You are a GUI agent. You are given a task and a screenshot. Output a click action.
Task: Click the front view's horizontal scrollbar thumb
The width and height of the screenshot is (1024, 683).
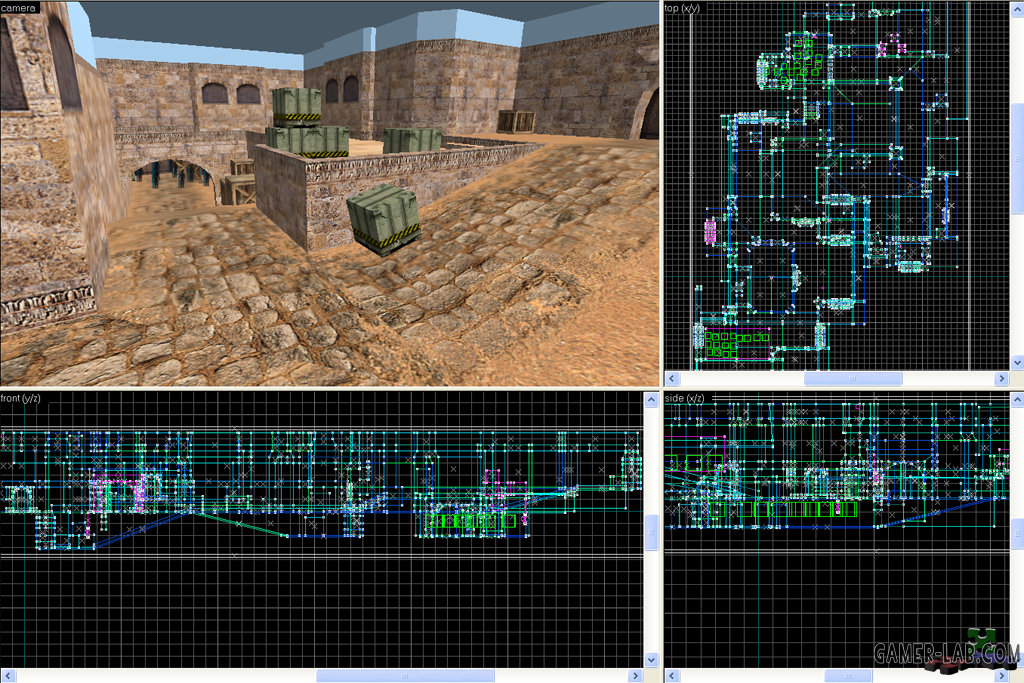[x=405, y=676]
